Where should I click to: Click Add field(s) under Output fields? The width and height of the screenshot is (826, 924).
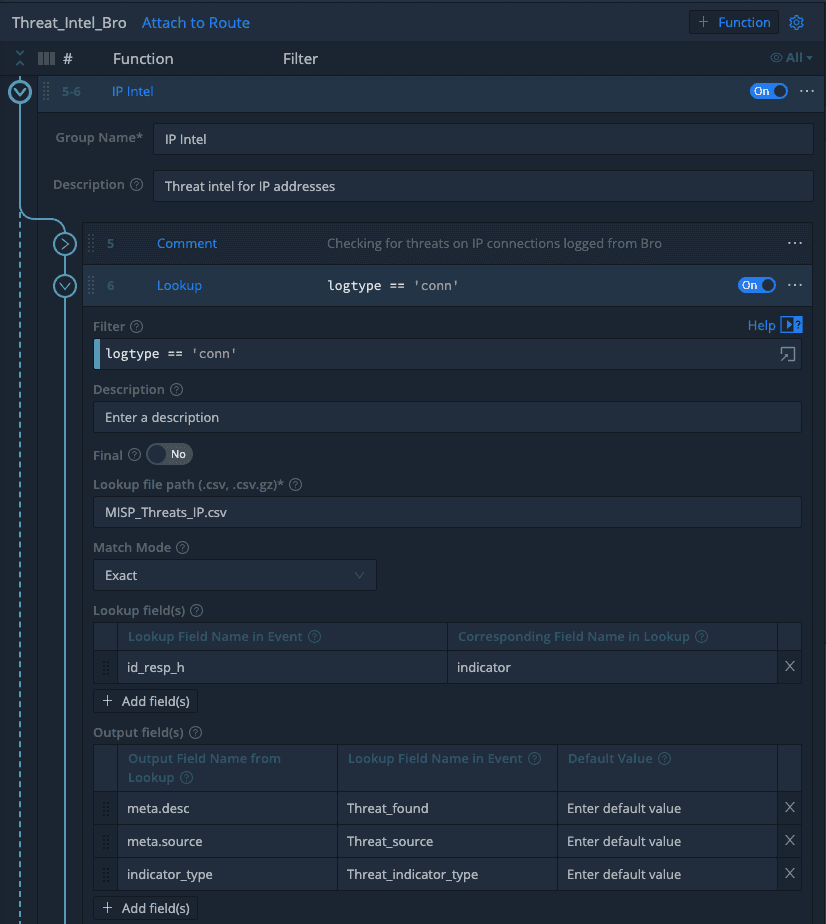(x=146, y=908)
